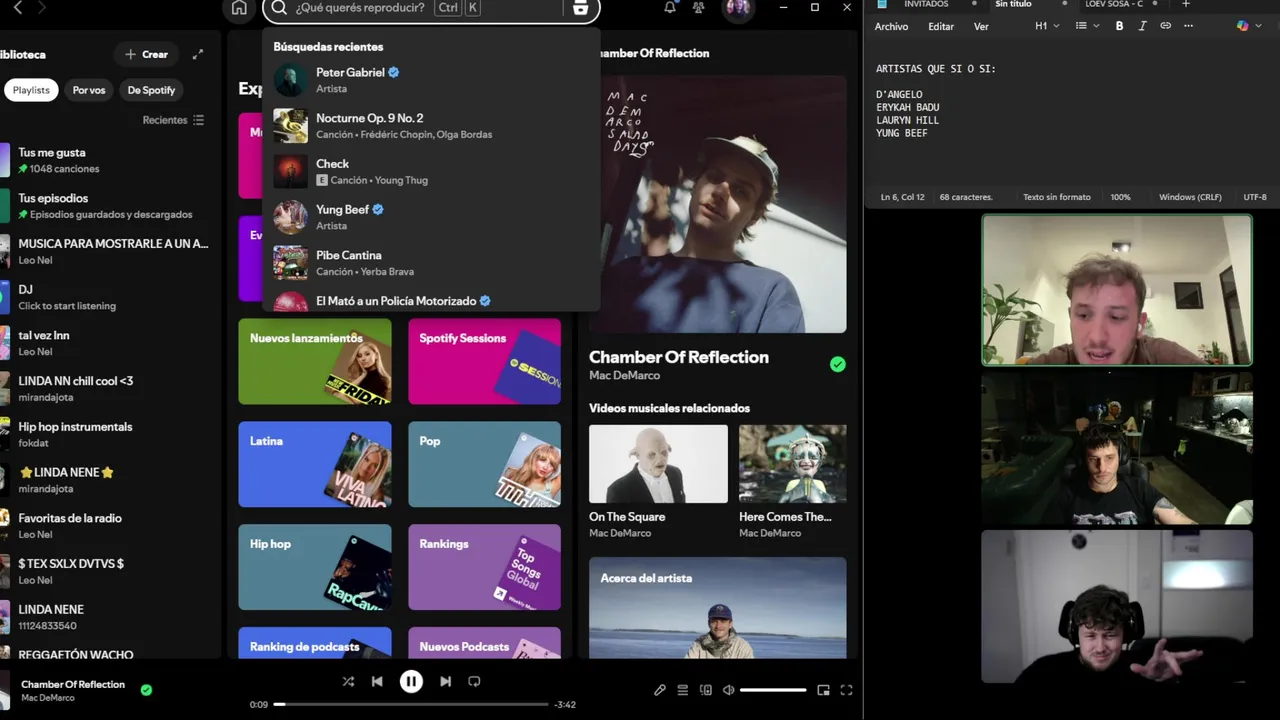
Task: Insert link in Notepad toolbar
Action: (1165, 26)
